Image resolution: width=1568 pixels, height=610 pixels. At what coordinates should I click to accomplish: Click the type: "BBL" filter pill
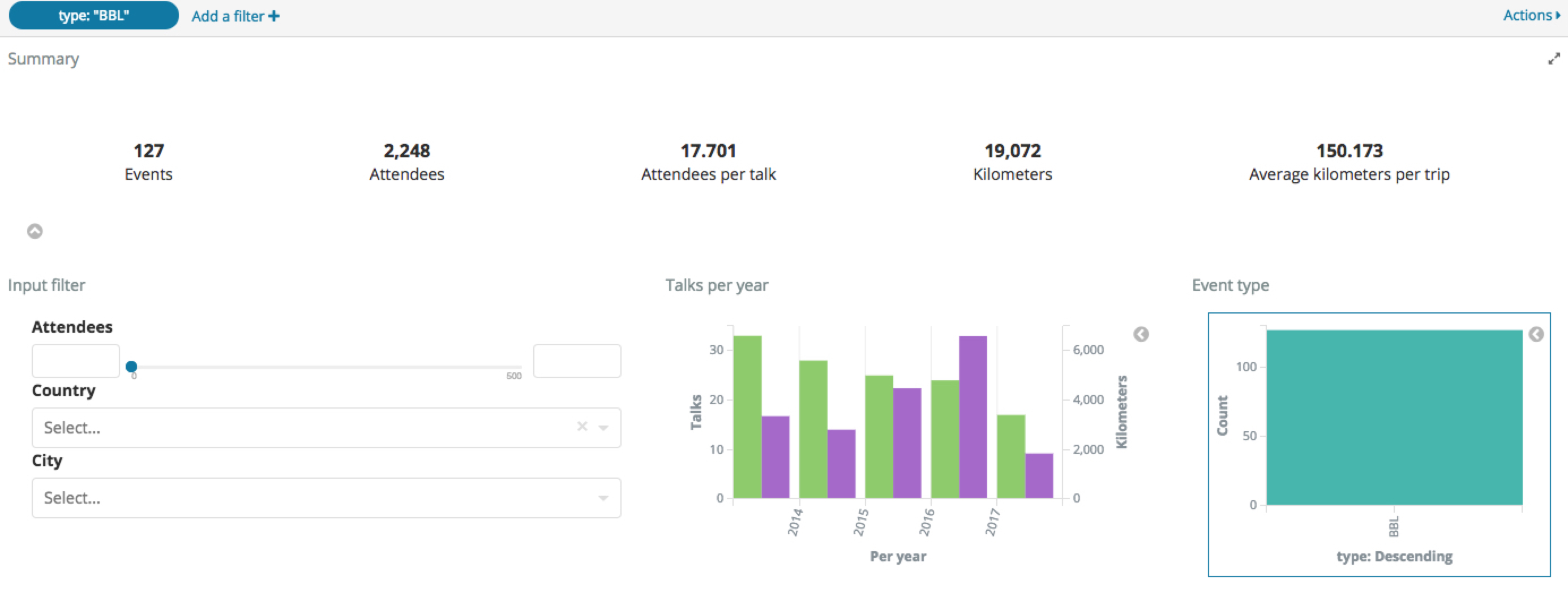(94, 15)
